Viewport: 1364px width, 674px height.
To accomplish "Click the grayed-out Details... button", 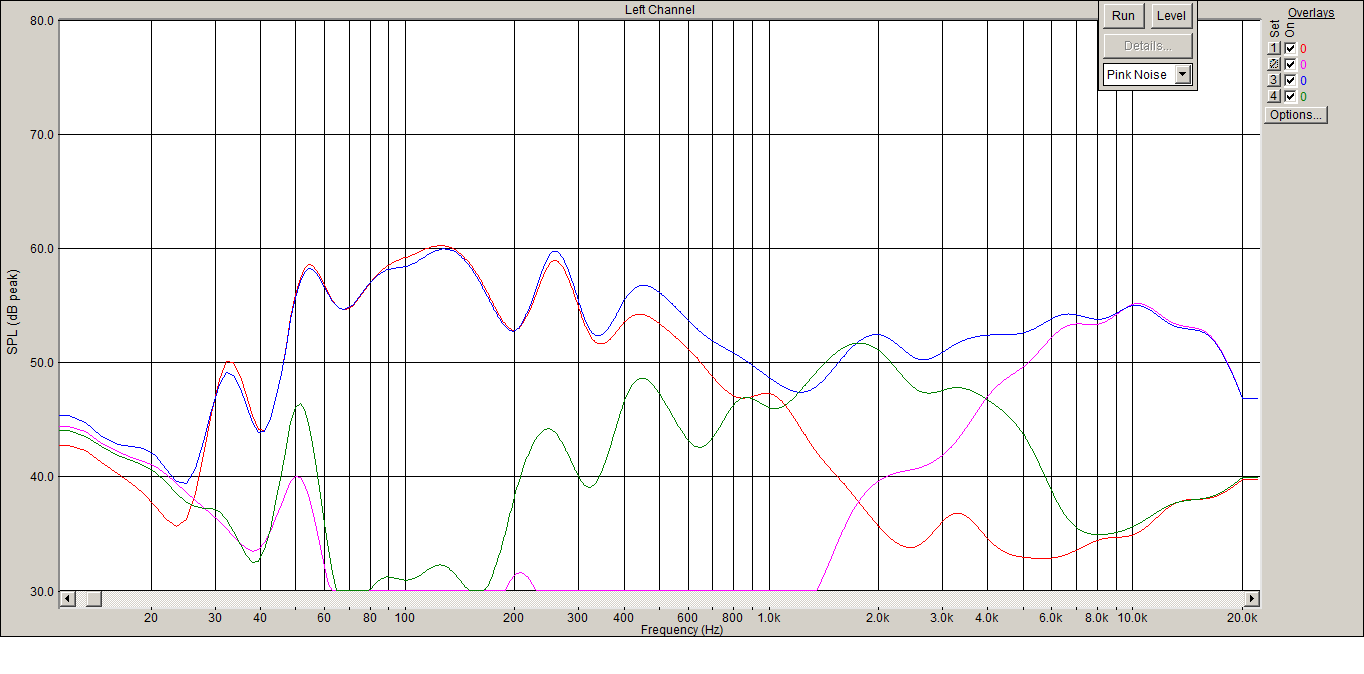I will (x=1148, y=46).
